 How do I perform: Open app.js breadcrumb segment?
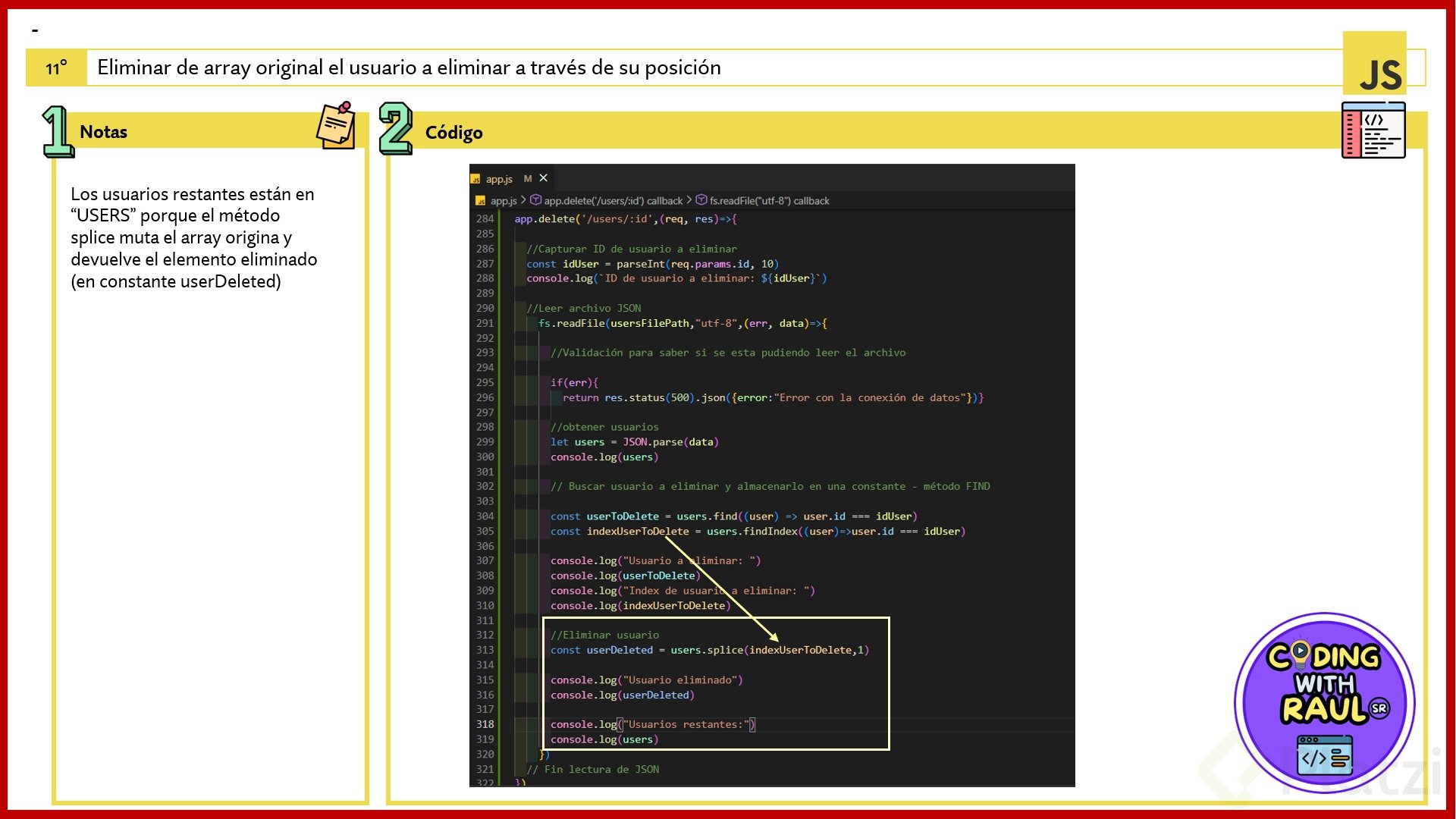tap(502, 201)
